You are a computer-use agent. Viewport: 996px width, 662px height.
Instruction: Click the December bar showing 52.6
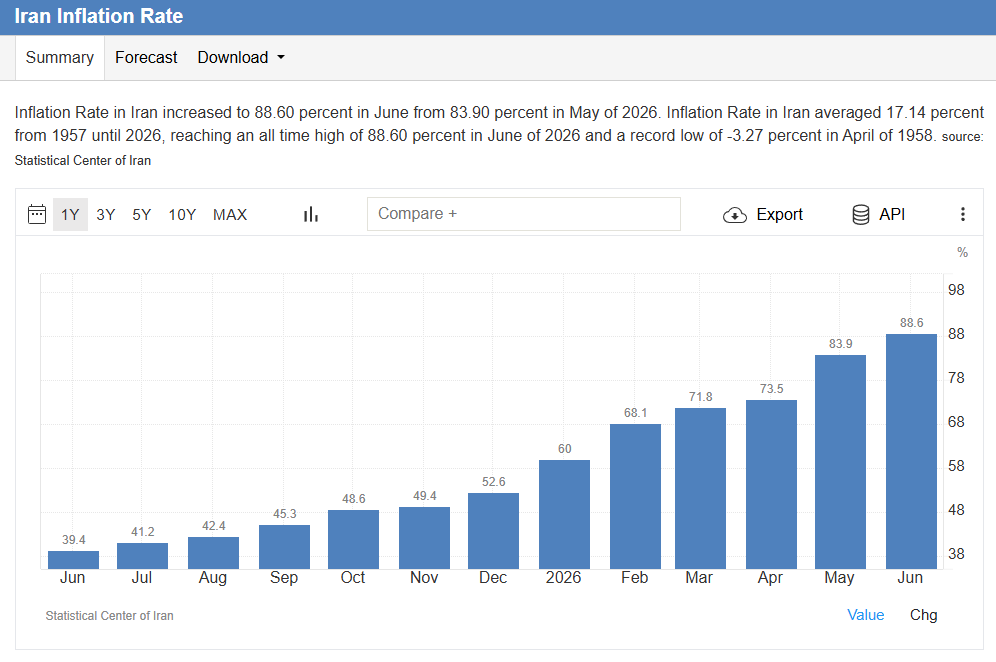494,530
